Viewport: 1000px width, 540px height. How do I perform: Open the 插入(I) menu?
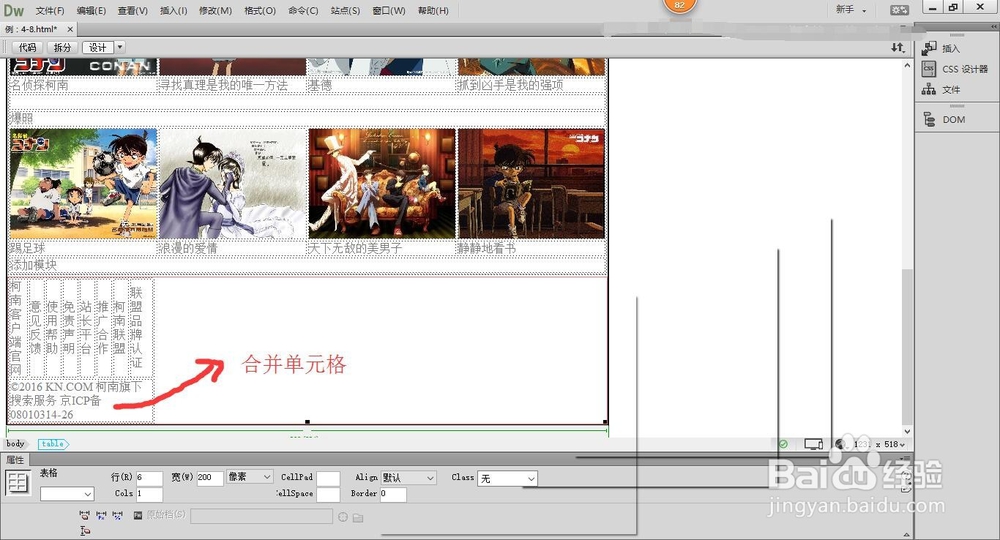[x=173, y=11]
